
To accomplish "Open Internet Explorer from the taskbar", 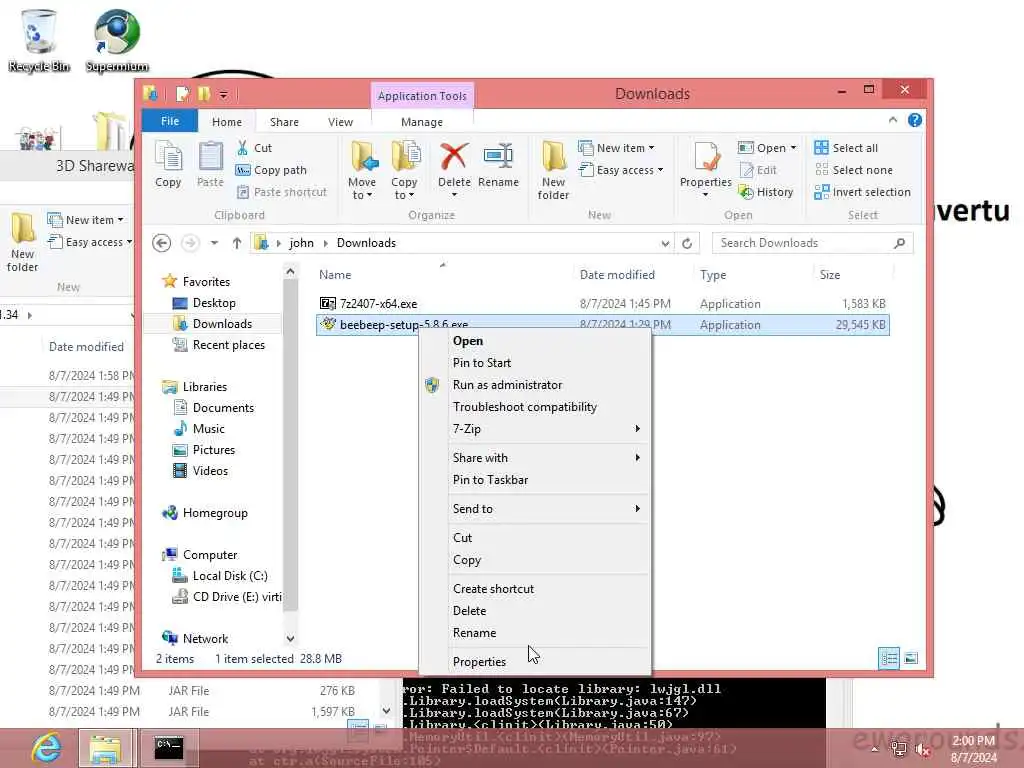I will (x=46, y=748).
